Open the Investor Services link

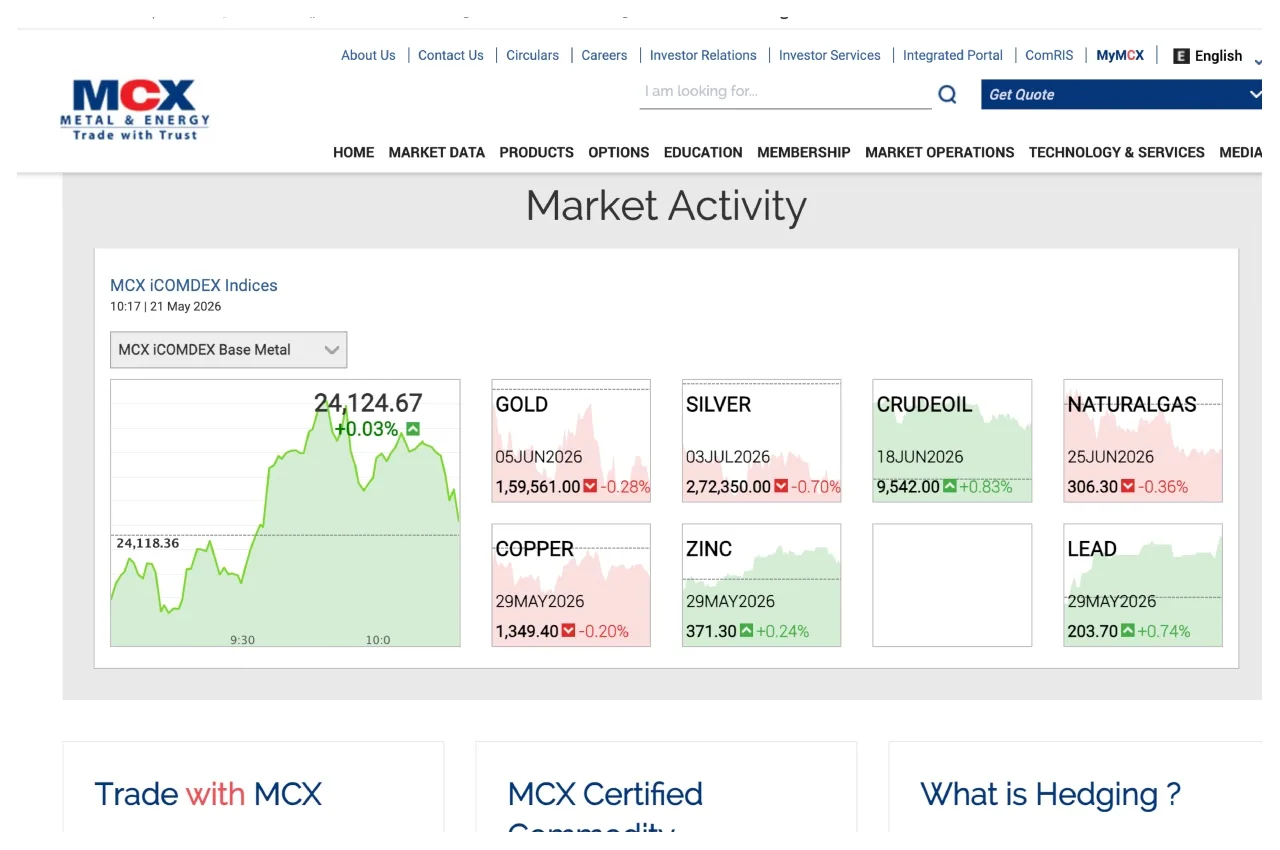click(x=830, y=55)
